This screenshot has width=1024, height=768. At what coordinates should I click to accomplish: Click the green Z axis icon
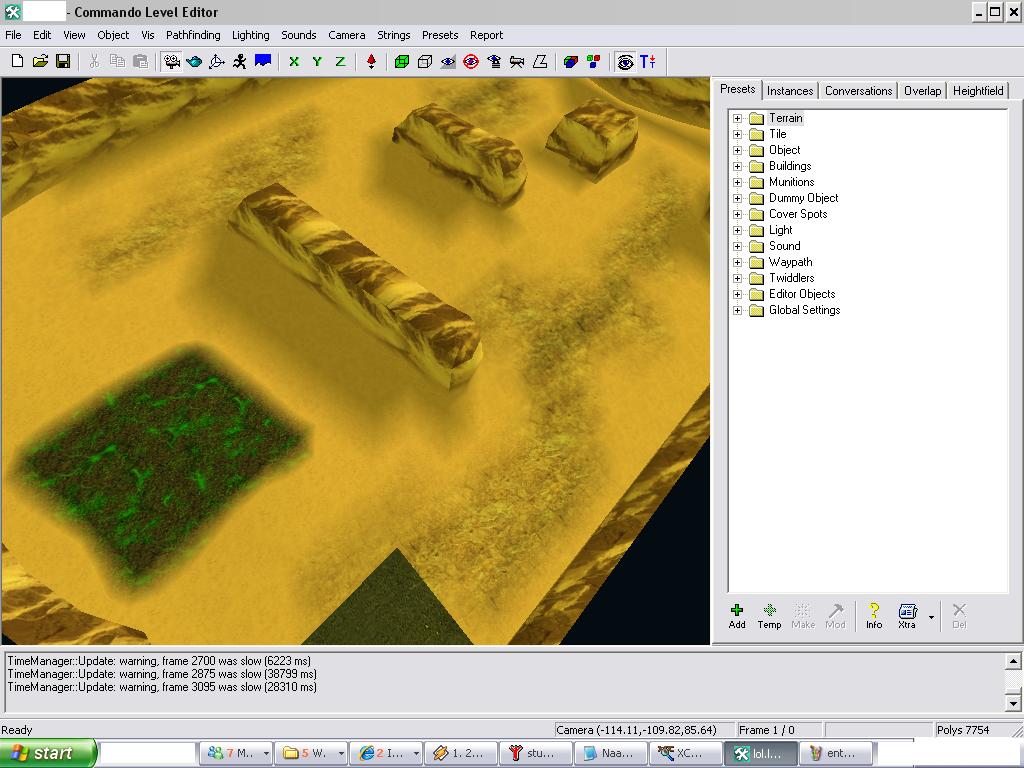tap(340, 62)
